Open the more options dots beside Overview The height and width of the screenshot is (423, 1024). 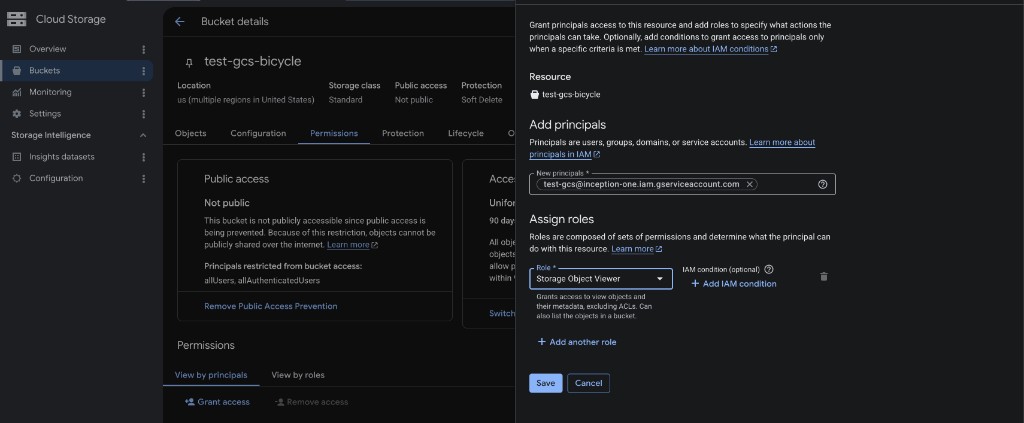[144, 49]
